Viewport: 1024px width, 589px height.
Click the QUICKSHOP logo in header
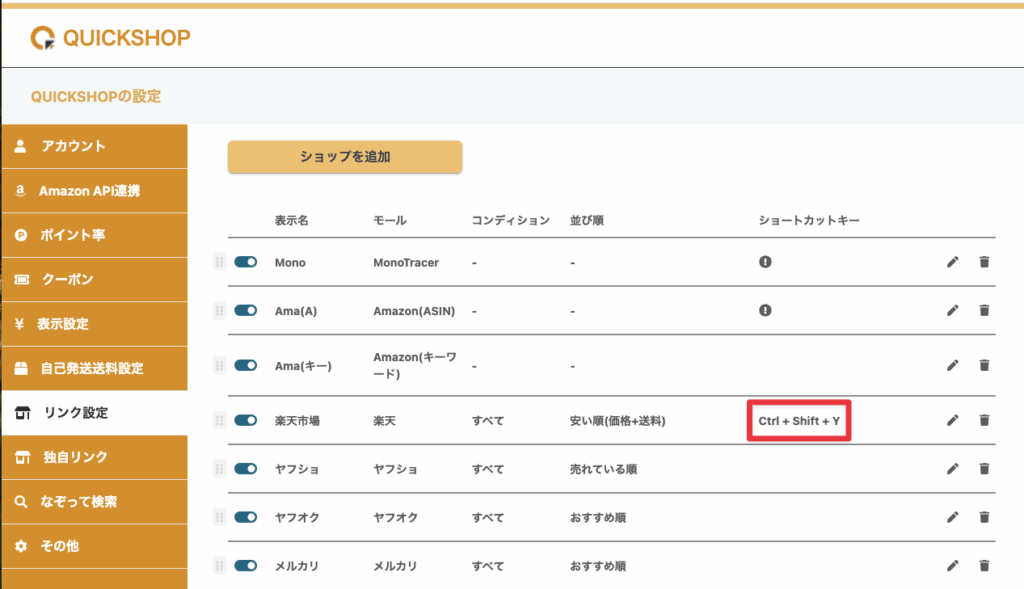[110, 38]
